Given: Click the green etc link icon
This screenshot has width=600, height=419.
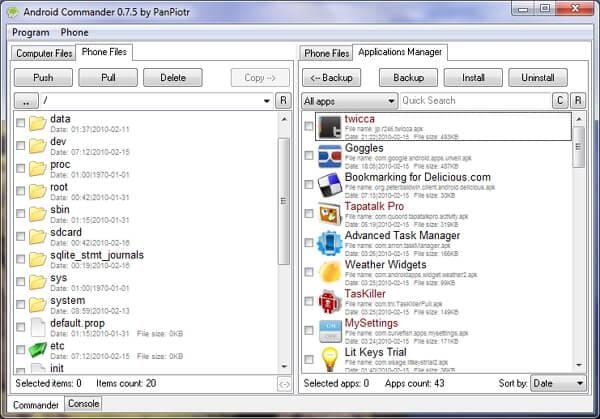Looking at the screenshot, I should coord(38,350).
